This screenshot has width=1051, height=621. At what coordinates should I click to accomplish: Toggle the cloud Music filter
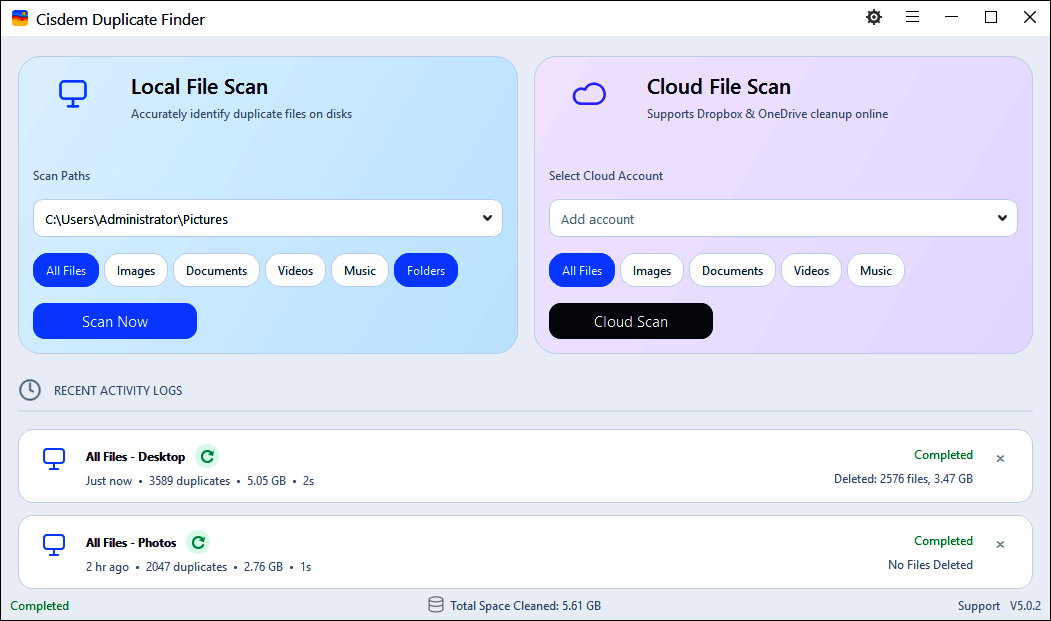coord(876,270)
